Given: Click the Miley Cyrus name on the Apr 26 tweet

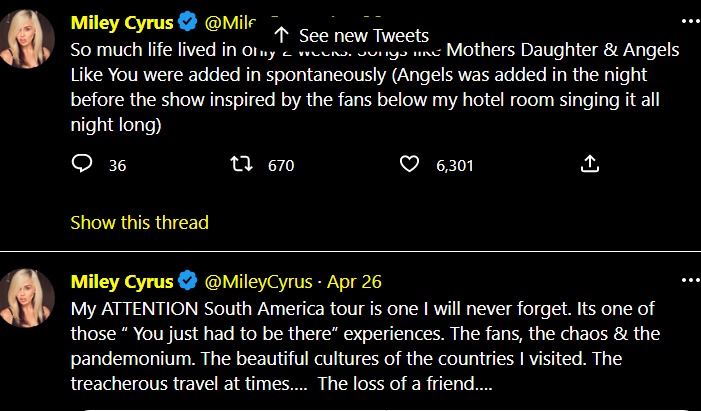Looking at the screenshot, I should [x=120, y=281].
